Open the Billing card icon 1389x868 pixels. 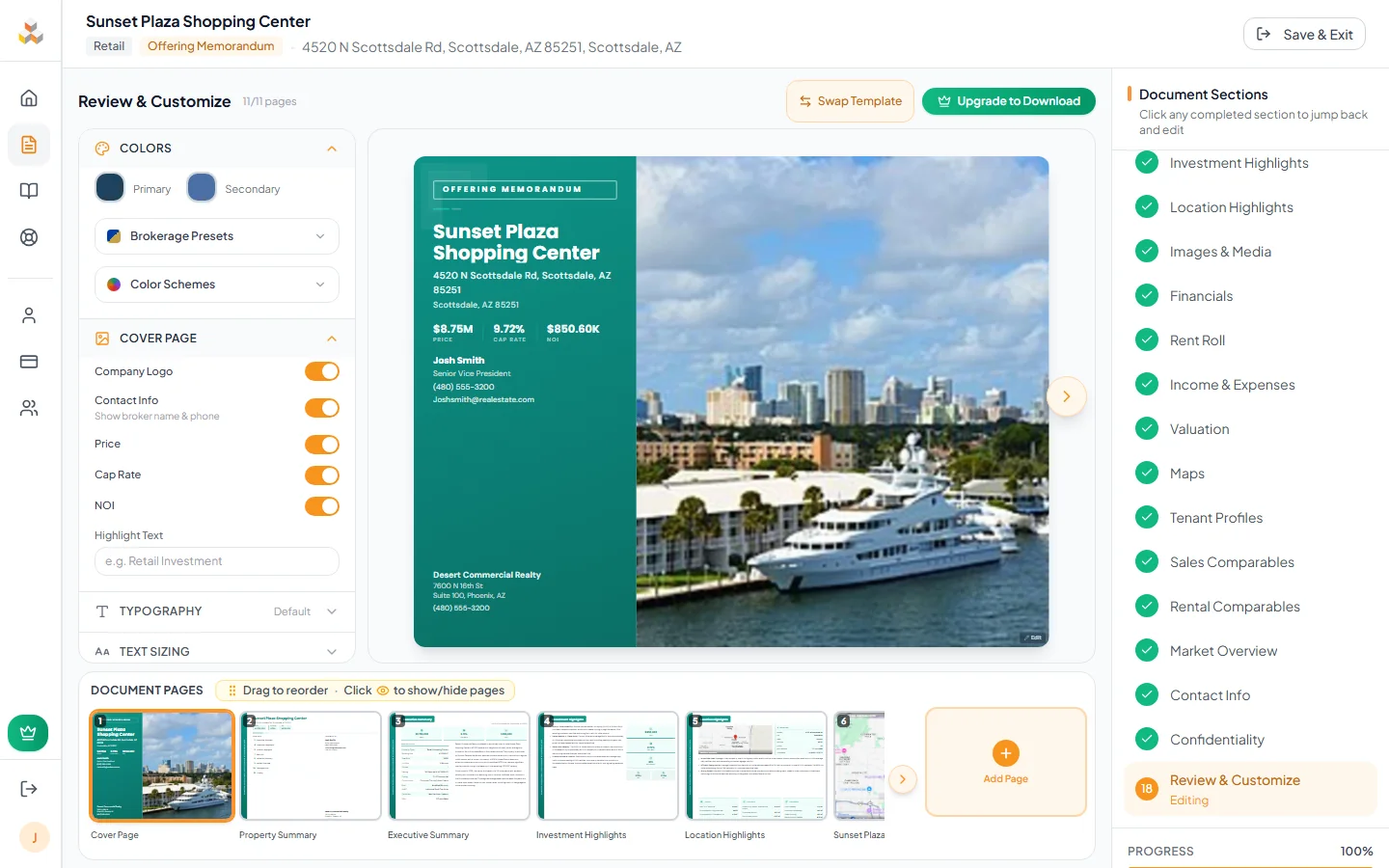coord(30,361)
